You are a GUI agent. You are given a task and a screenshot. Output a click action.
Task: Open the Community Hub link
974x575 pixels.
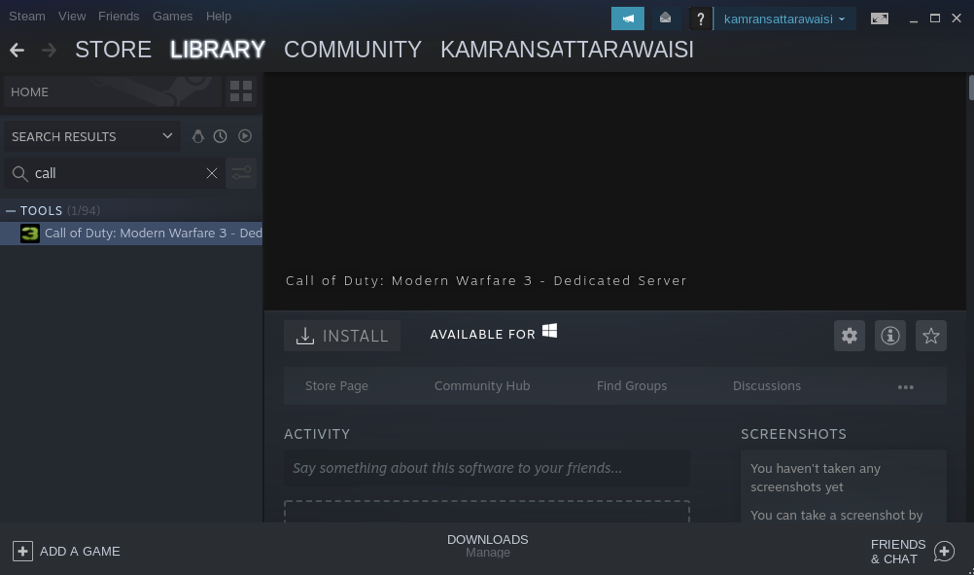pyautogui.click(x=482, y=386)
